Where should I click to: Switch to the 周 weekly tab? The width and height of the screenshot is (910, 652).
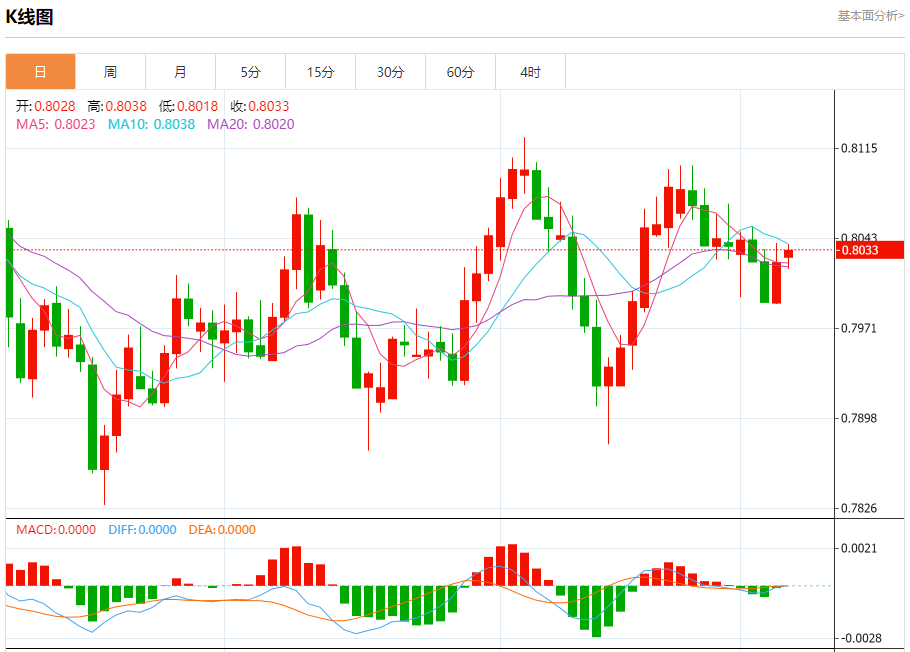pos(110,72)
